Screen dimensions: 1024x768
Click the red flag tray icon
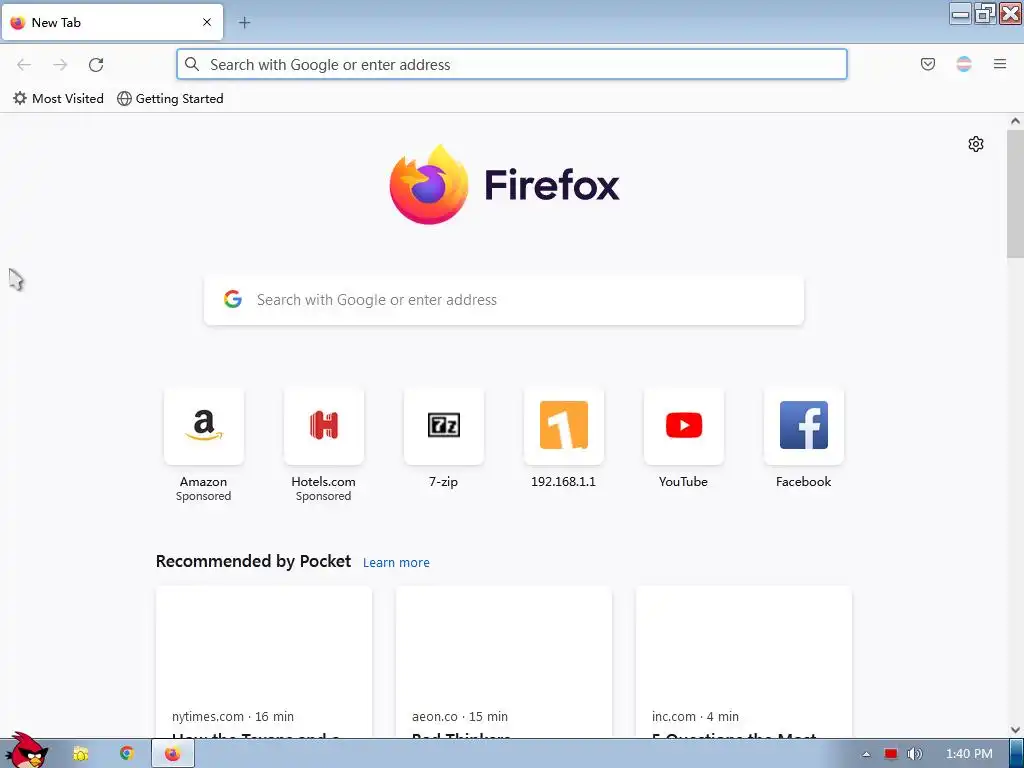[x=891, y=754]
